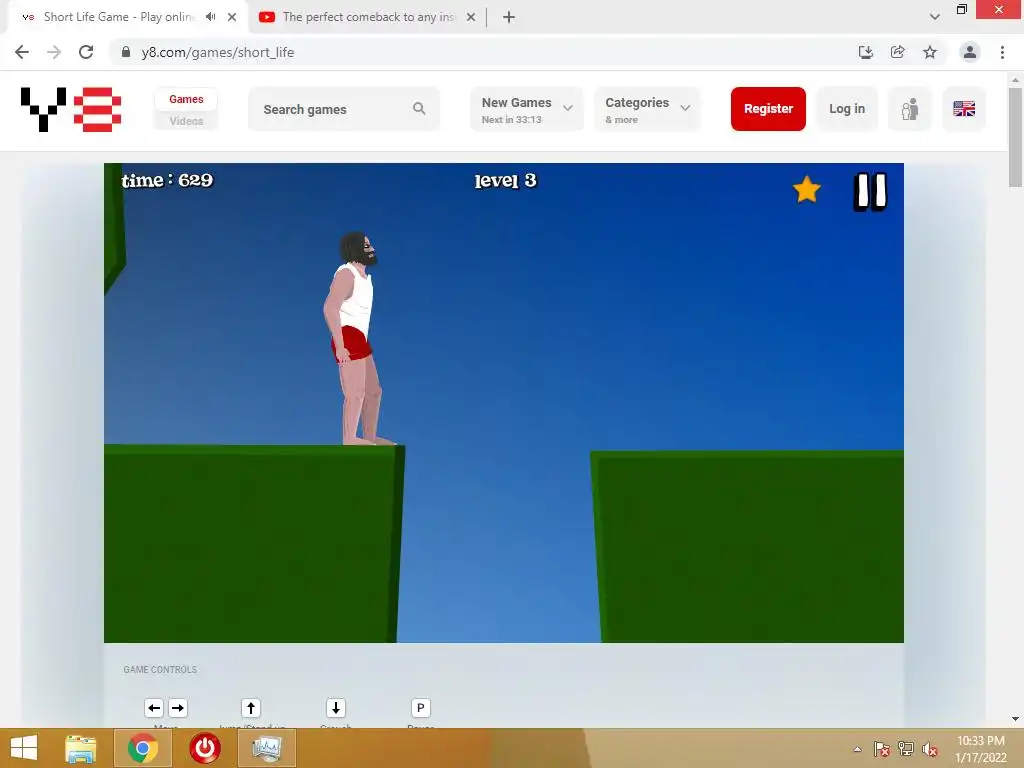Click the left arrow key control icon
Viewport: 1024px width, 768px height.
pos(154,708)
